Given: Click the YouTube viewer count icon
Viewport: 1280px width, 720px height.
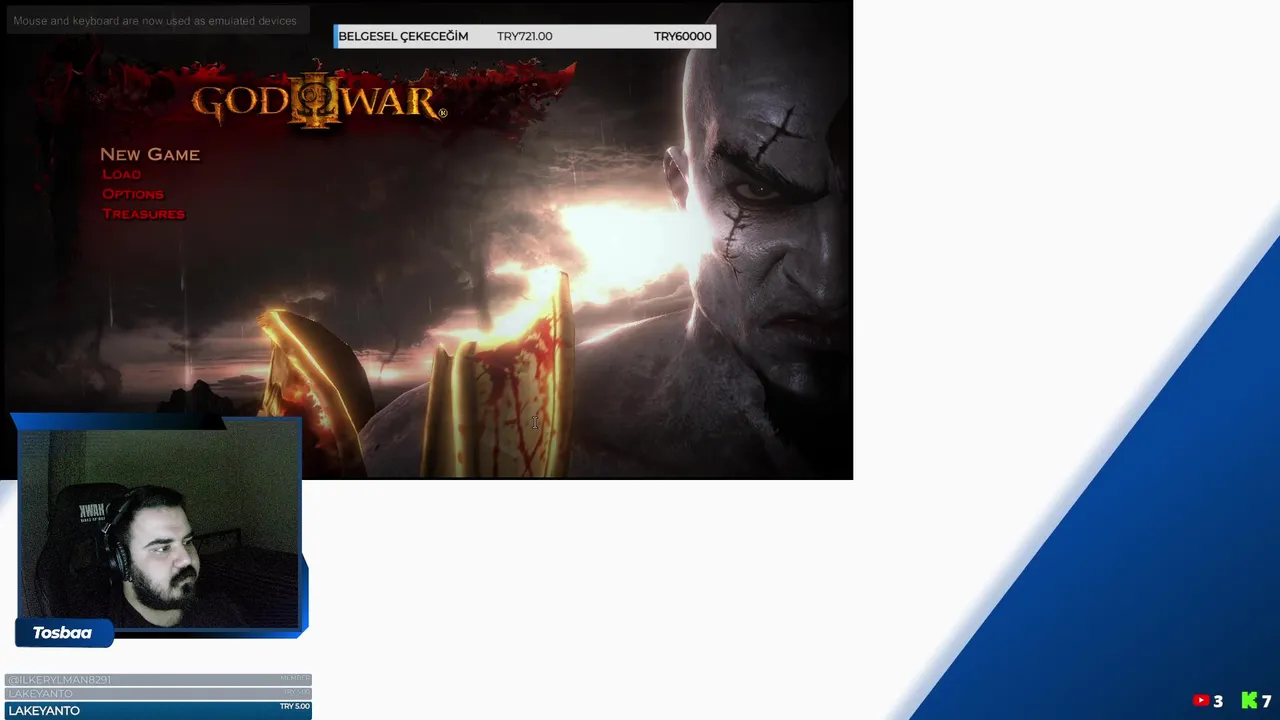Looking at the screenshot, I should click(1201, 701).
